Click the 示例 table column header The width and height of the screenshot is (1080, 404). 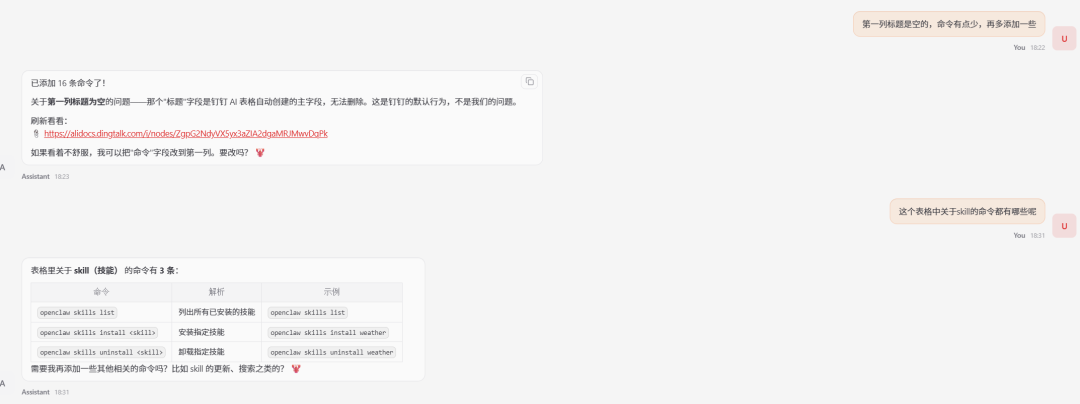[332, 292]
